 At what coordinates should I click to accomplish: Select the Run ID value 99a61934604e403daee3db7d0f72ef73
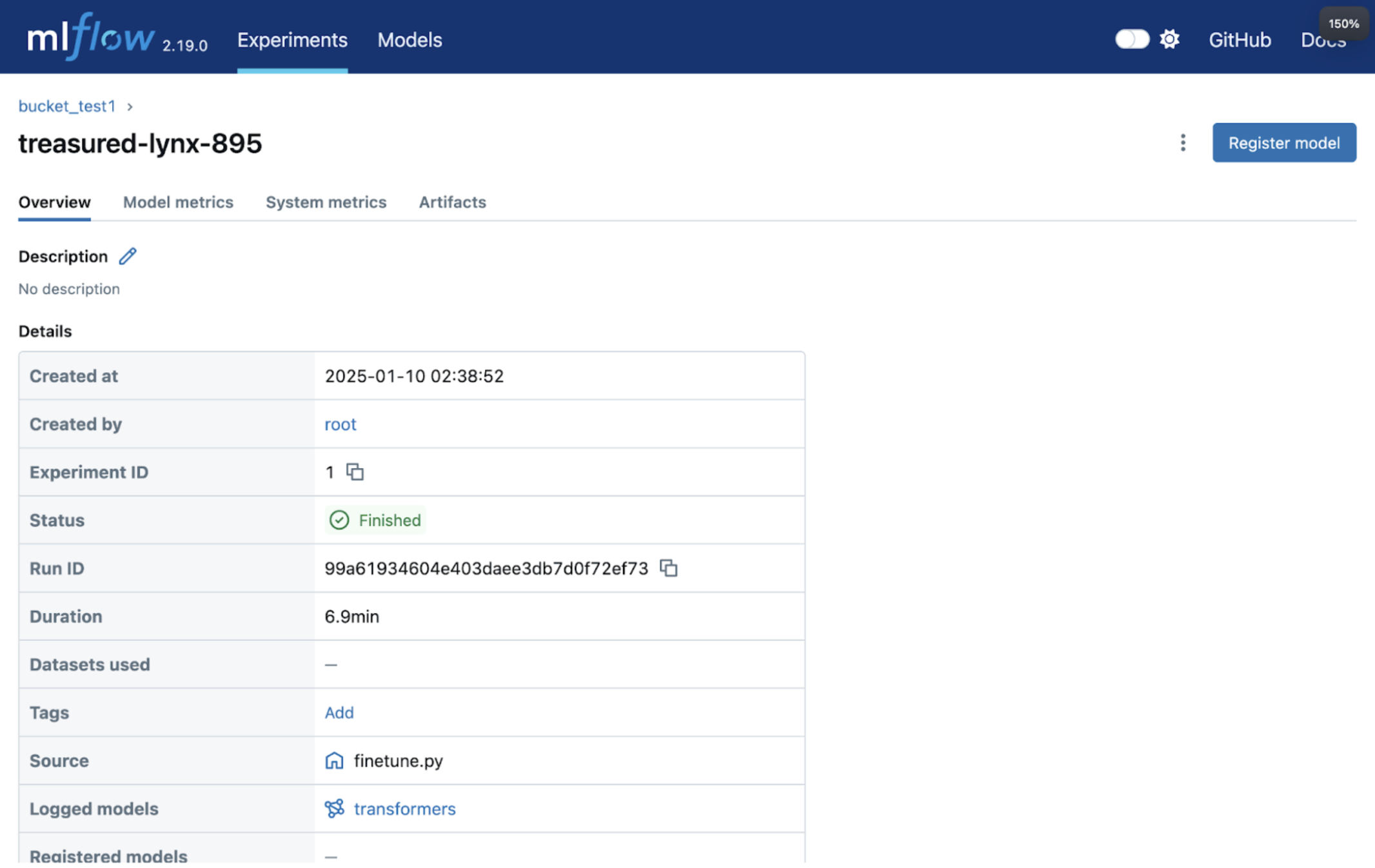tap(486, 568)
